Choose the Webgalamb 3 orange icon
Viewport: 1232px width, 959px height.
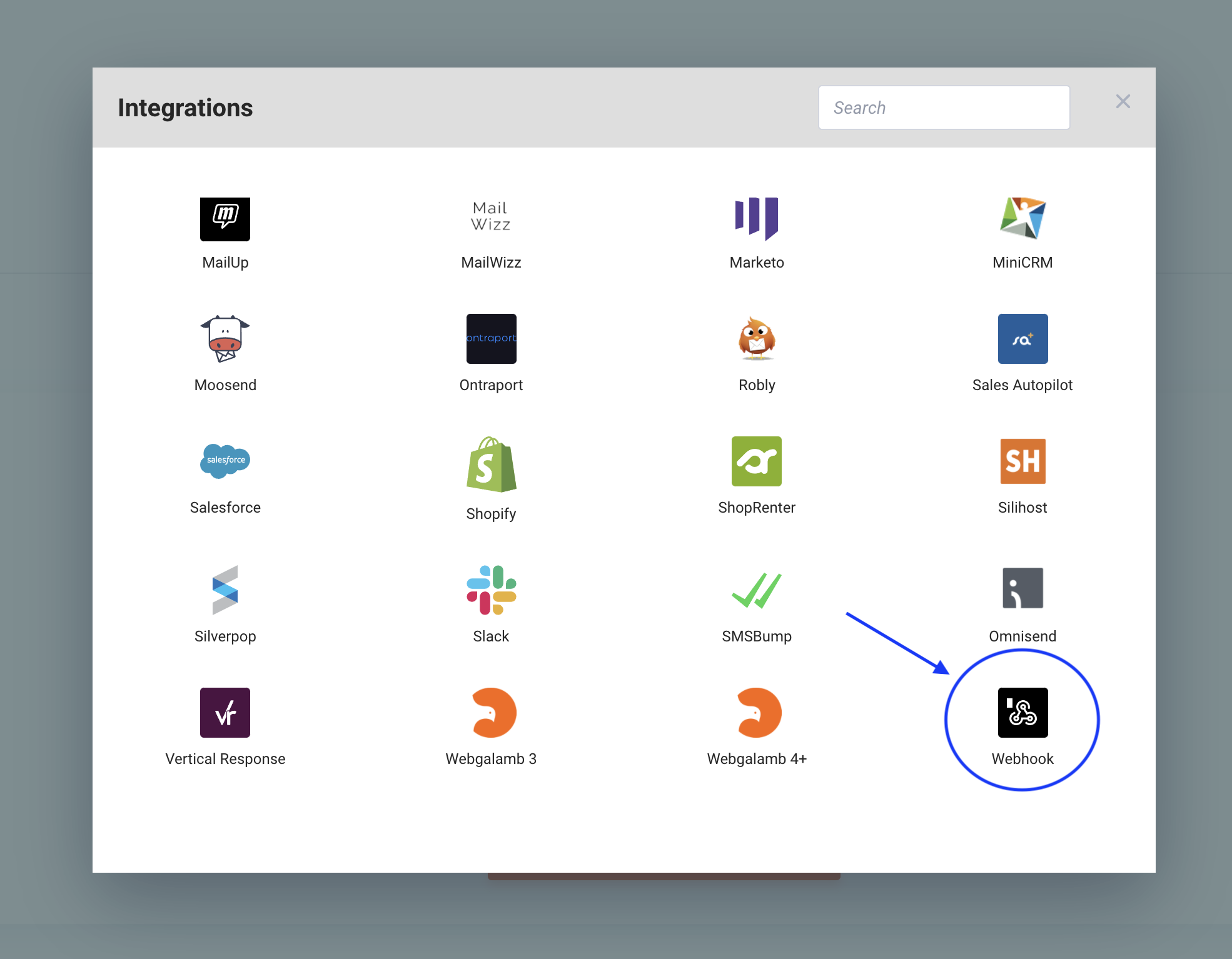(x=493, y=713)
